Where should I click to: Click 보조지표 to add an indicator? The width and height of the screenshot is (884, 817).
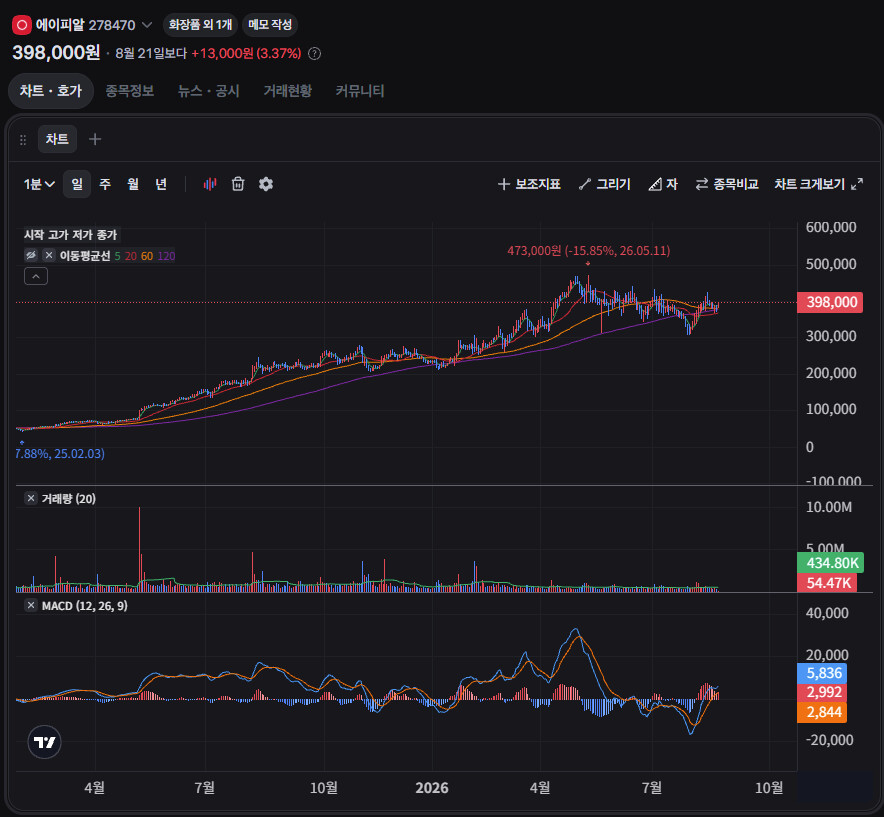pos(529,184)
